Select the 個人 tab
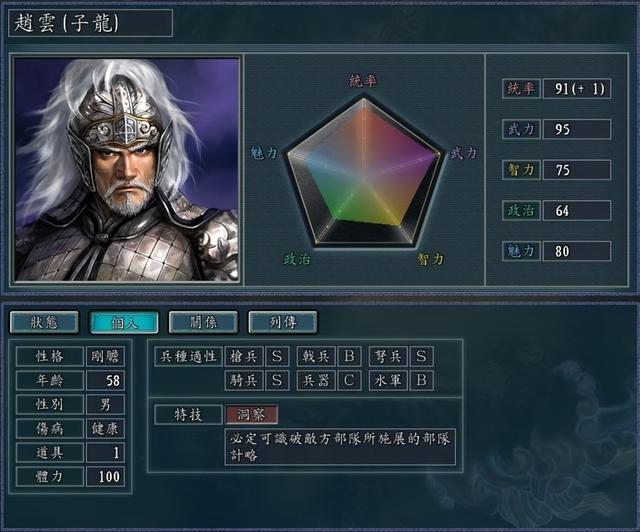The height and width of the screenshot is (532, 640). click(x=124, y=323)
